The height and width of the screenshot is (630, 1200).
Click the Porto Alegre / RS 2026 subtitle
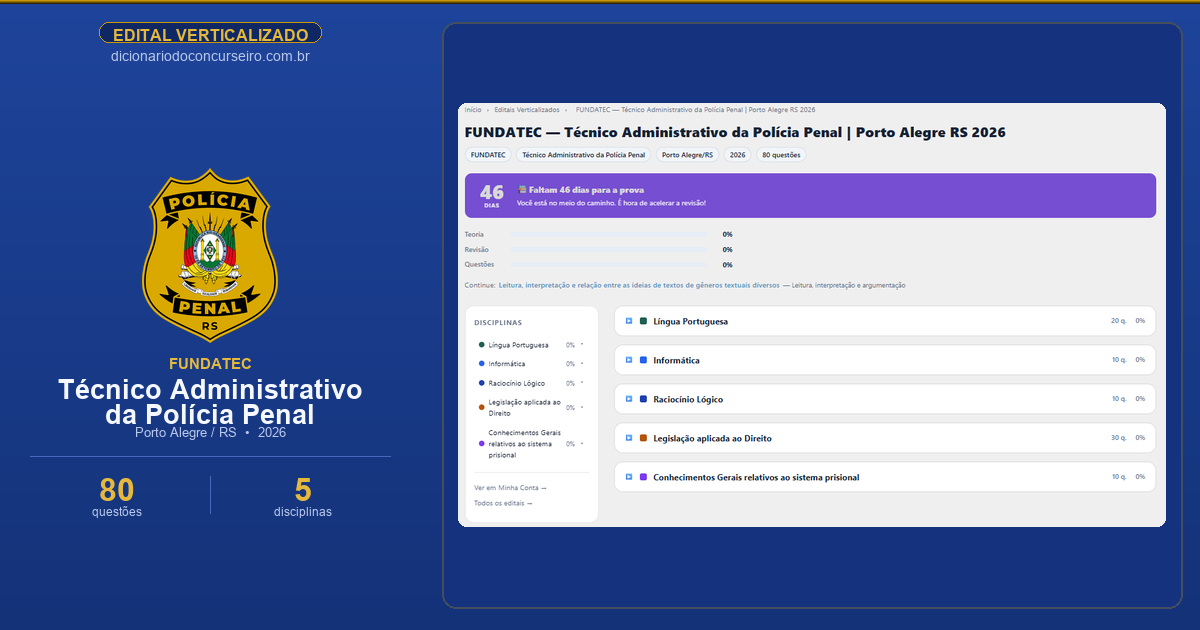tap(210, 433)
